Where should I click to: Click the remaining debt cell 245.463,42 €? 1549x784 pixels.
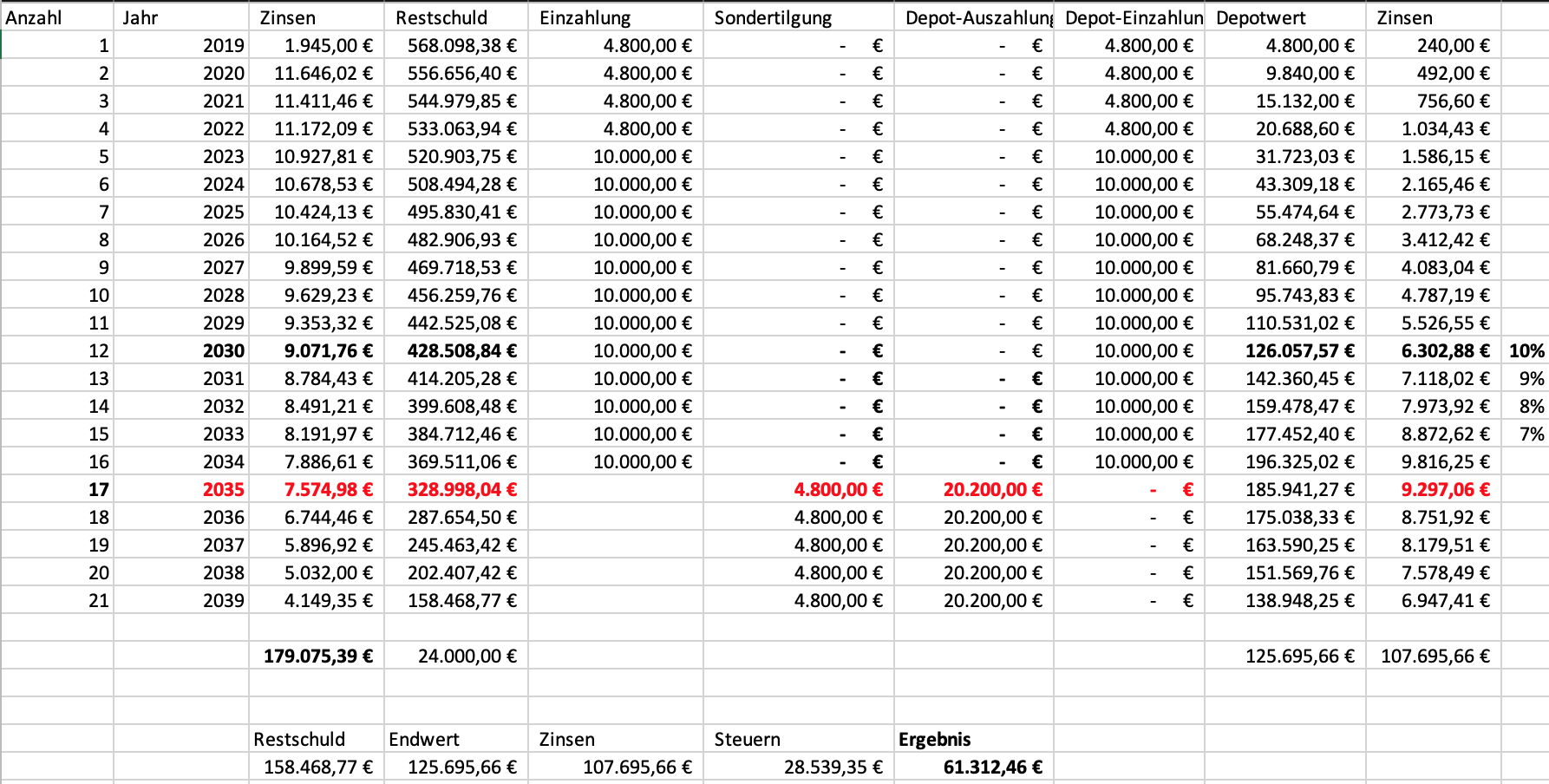click(456, 545)
